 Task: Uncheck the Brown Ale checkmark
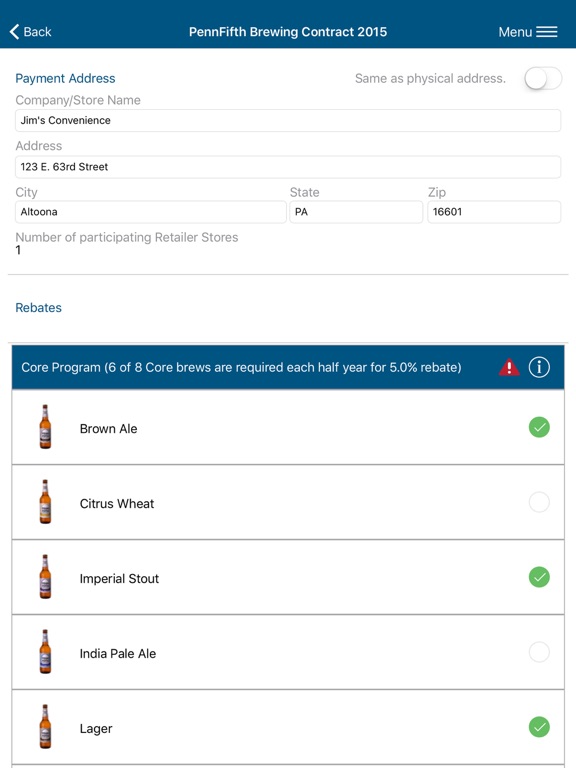539,427
